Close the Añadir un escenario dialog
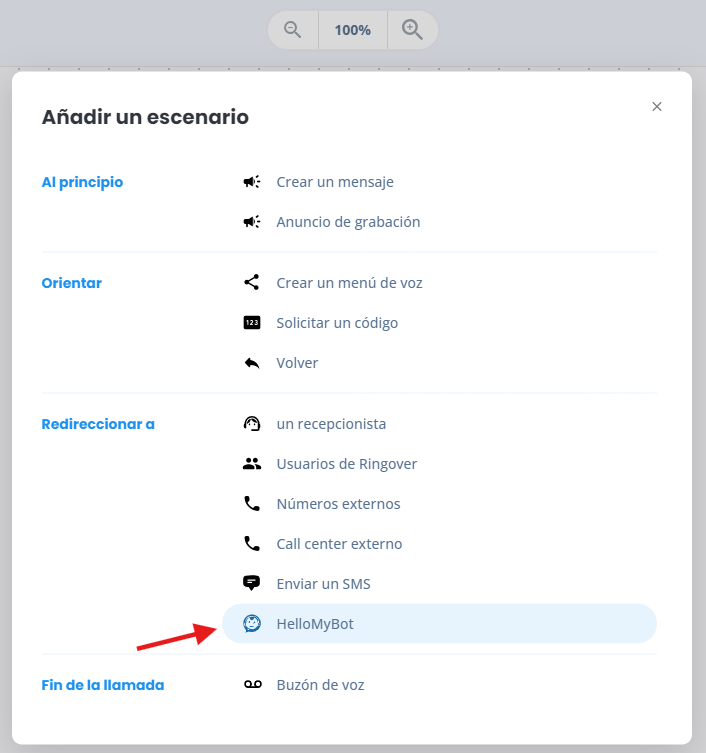The height and width of the screenshot is (753, 706). 657,107
